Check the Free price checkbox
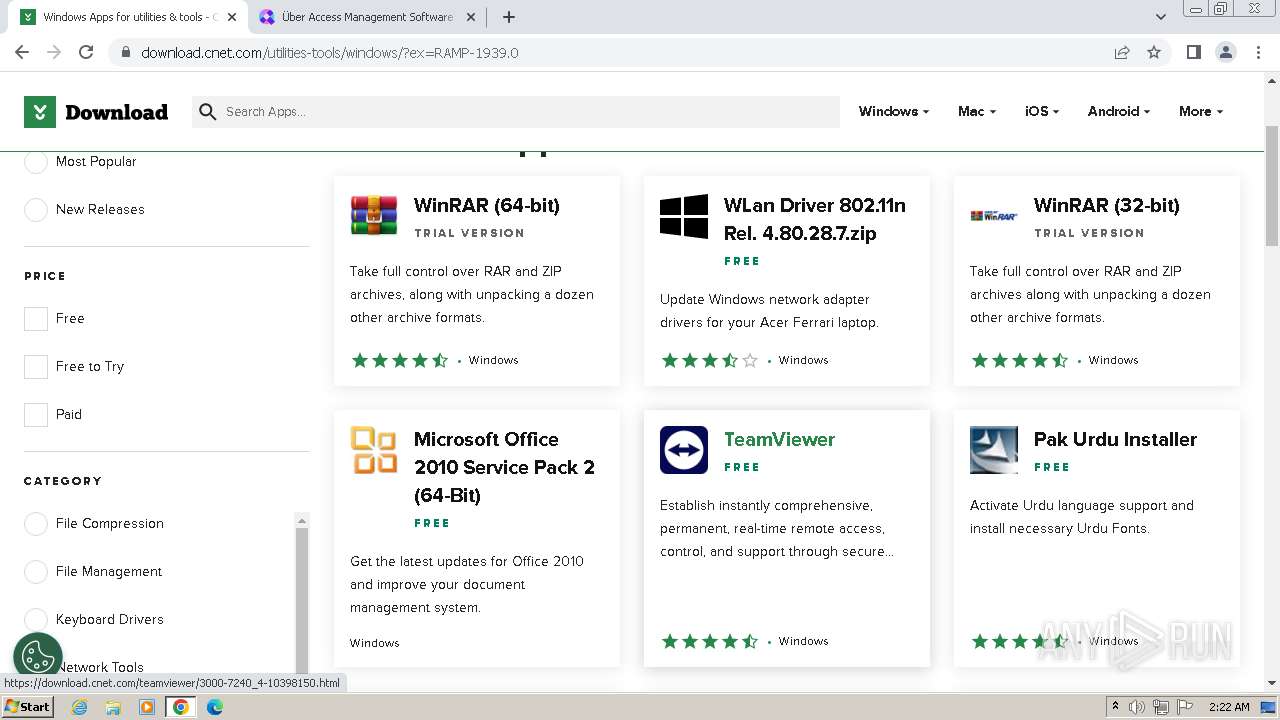The image size is (1280, 720). pos(36,319)
